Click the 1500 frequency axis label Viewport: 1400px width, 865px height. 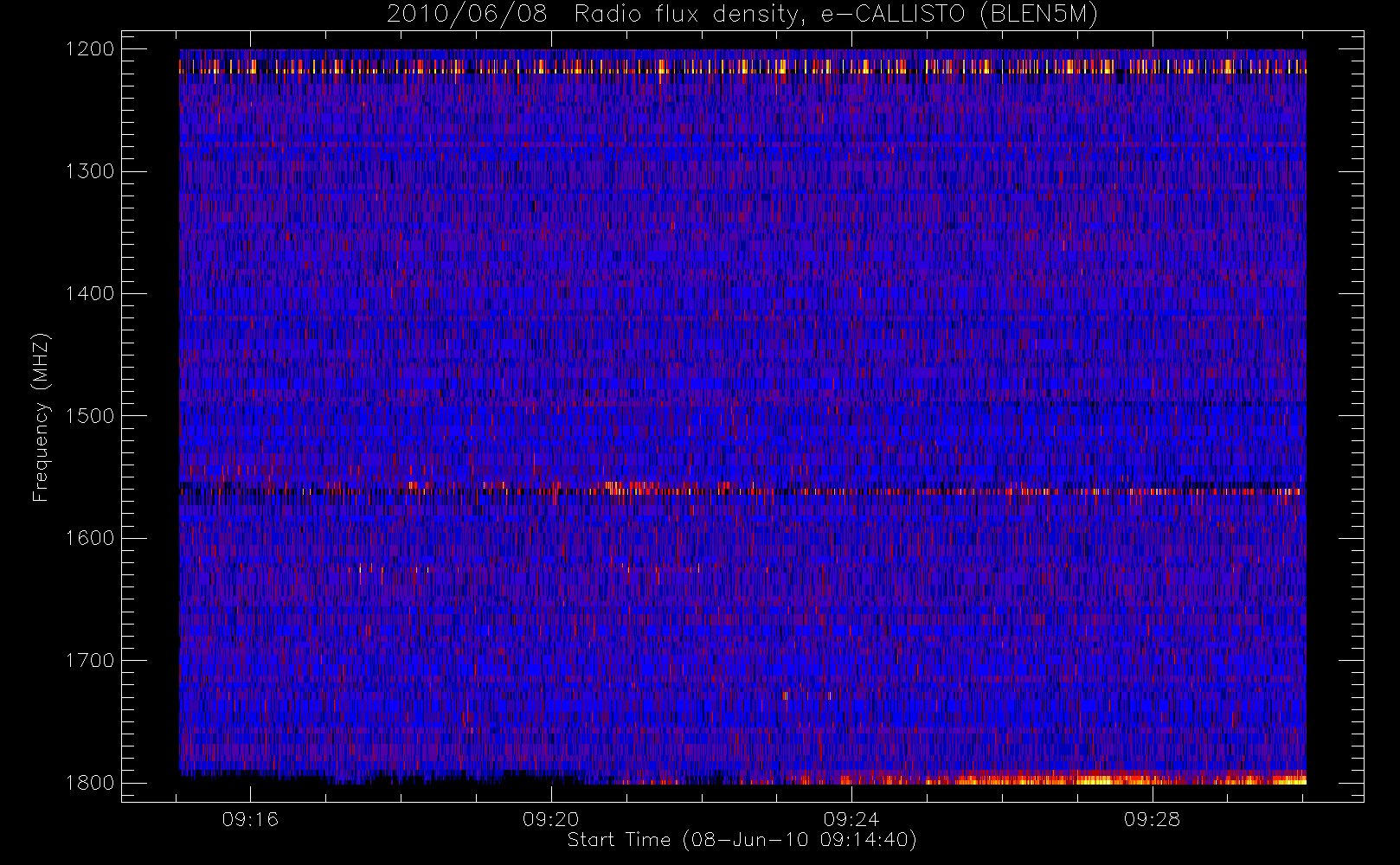coord(90,416)
